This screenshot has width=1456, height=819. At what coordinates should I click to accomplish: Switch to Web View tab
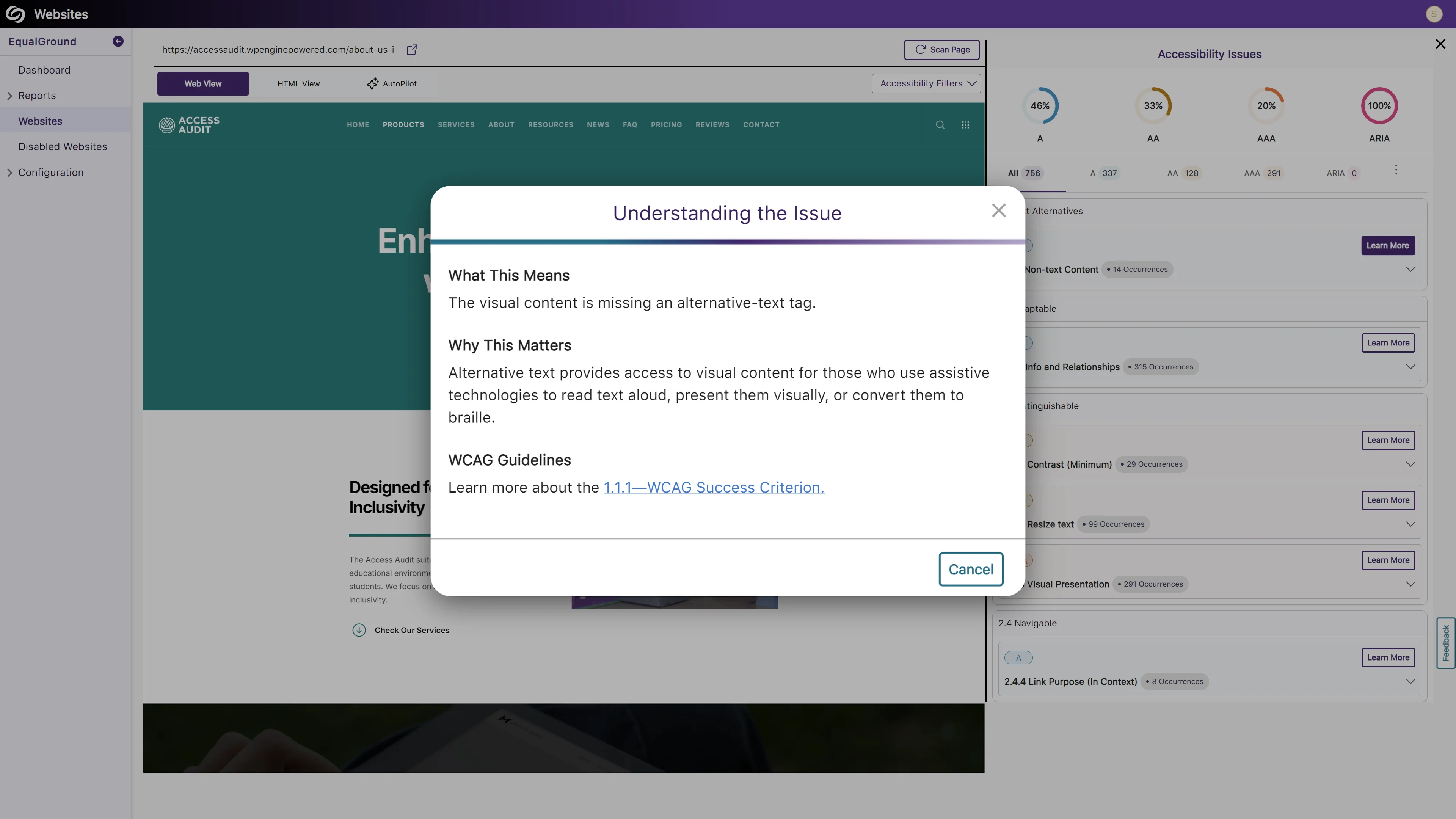coord(203,84)
